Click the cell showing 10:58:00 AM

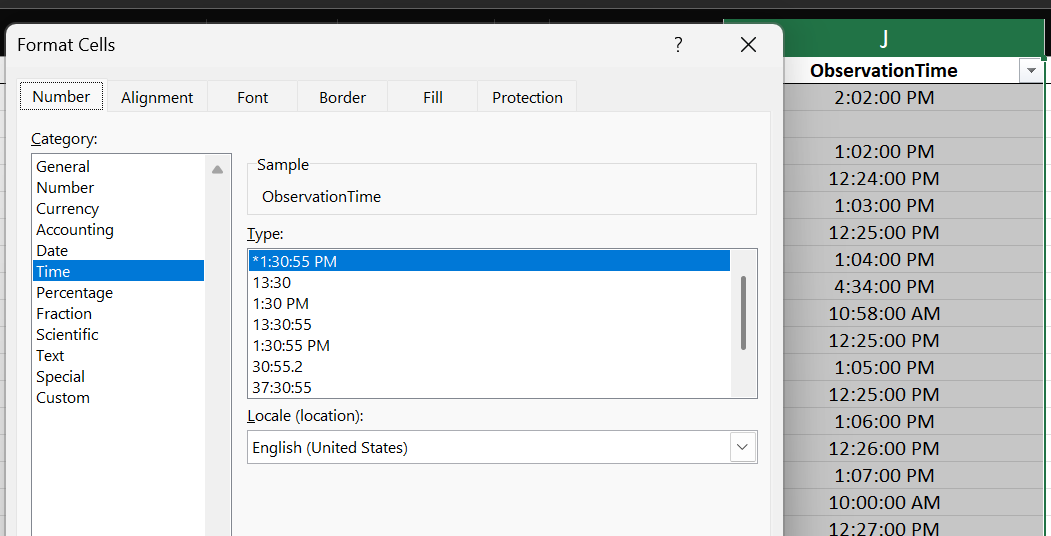884,314
